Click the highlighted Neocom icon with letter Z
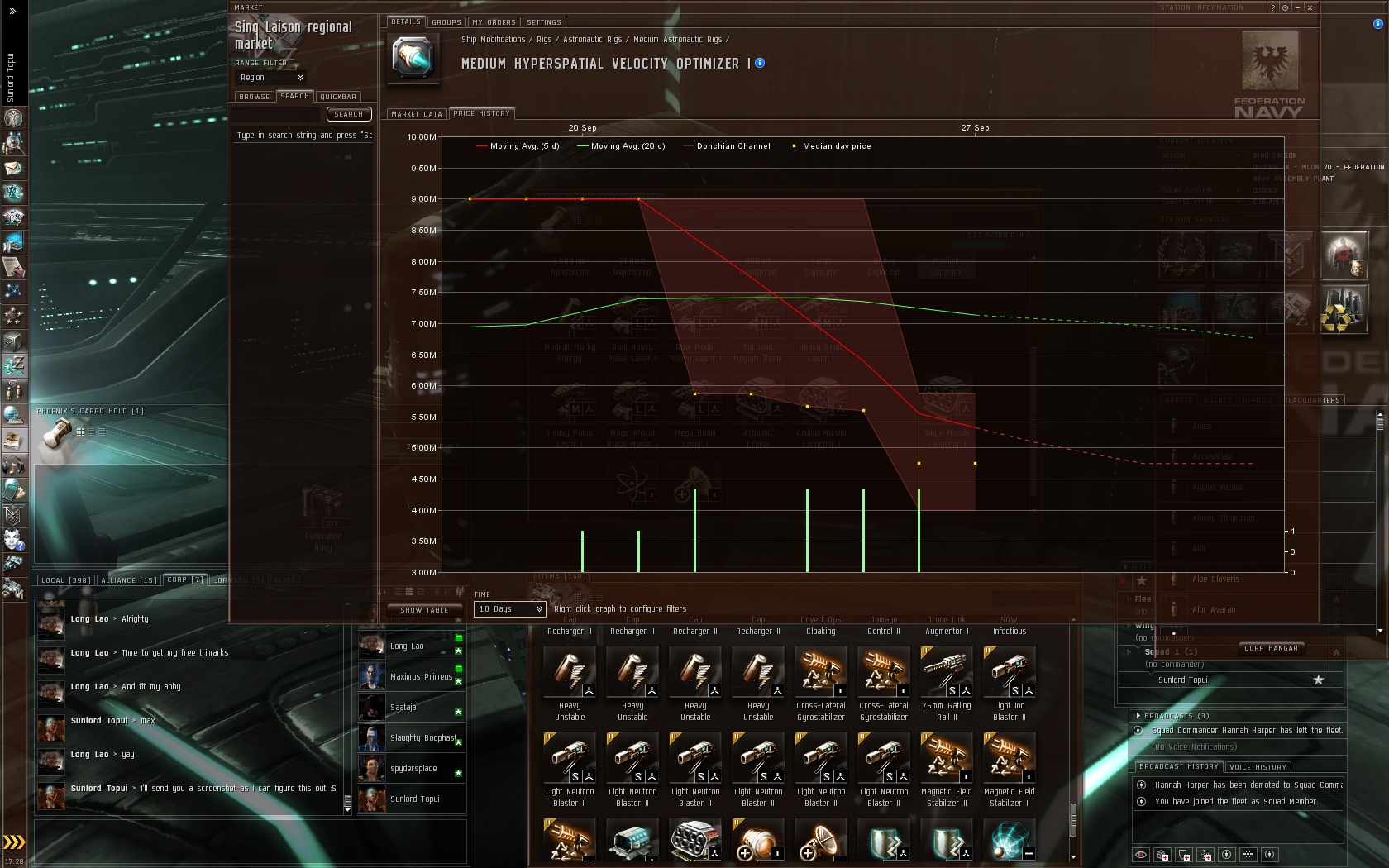The image size is (1389, 868). pos(13,365)
